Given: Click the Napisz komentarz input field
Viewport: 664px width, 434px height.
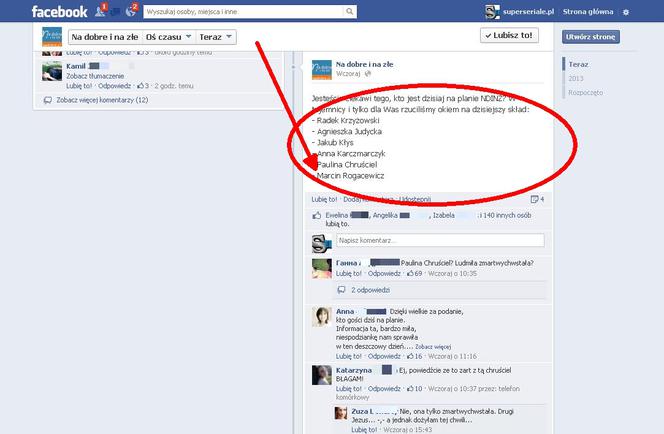Looking at the screenshot, I should tap(440, 240).
